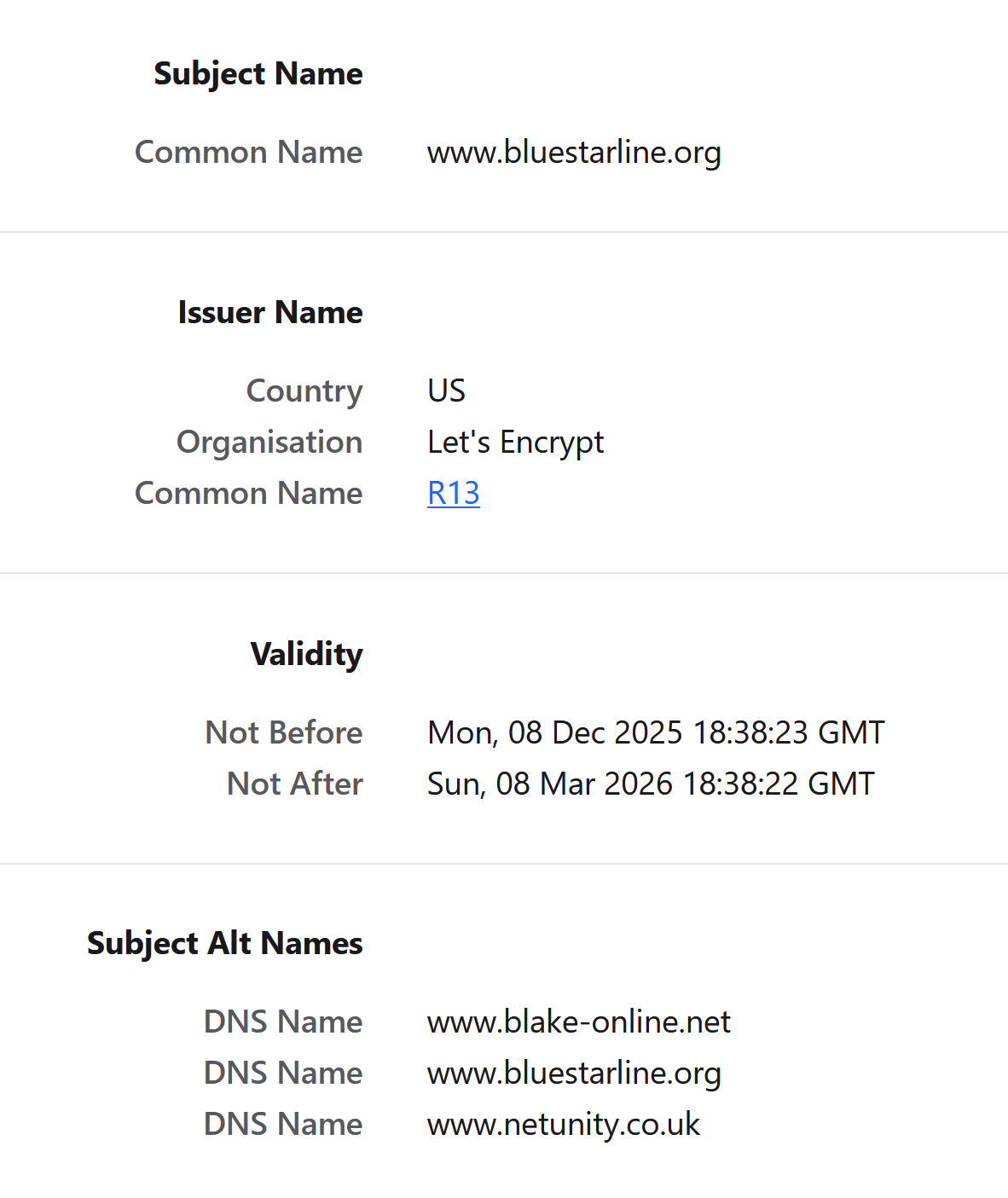Click the Subject Alt Names heading
This screenshot has height=1198, width=1008.
click(224, 944)
